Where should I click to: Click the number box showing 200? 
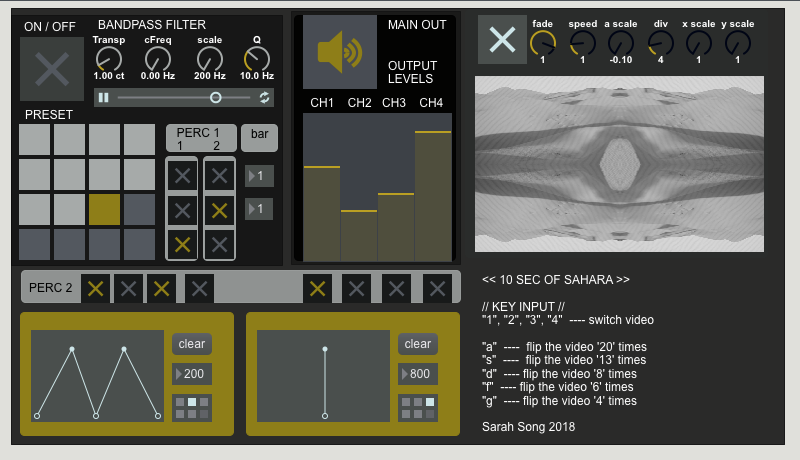[192, 374]
